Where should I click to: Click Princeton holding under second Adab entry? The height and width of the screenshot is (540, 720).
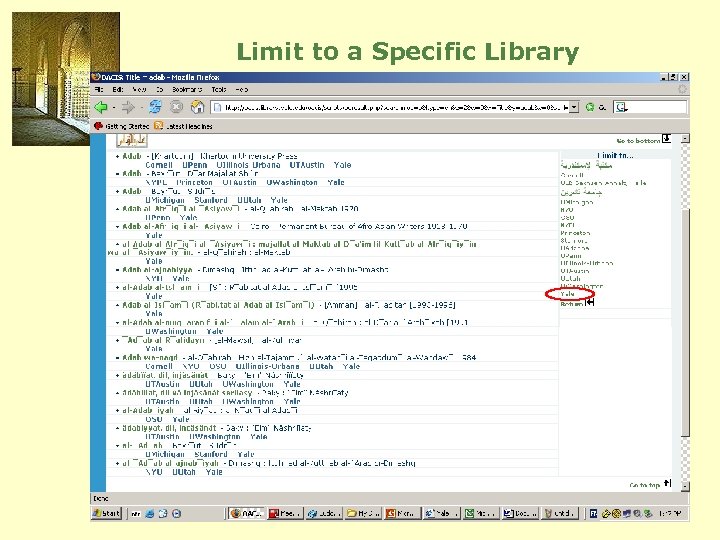click(x=194, y=182)
